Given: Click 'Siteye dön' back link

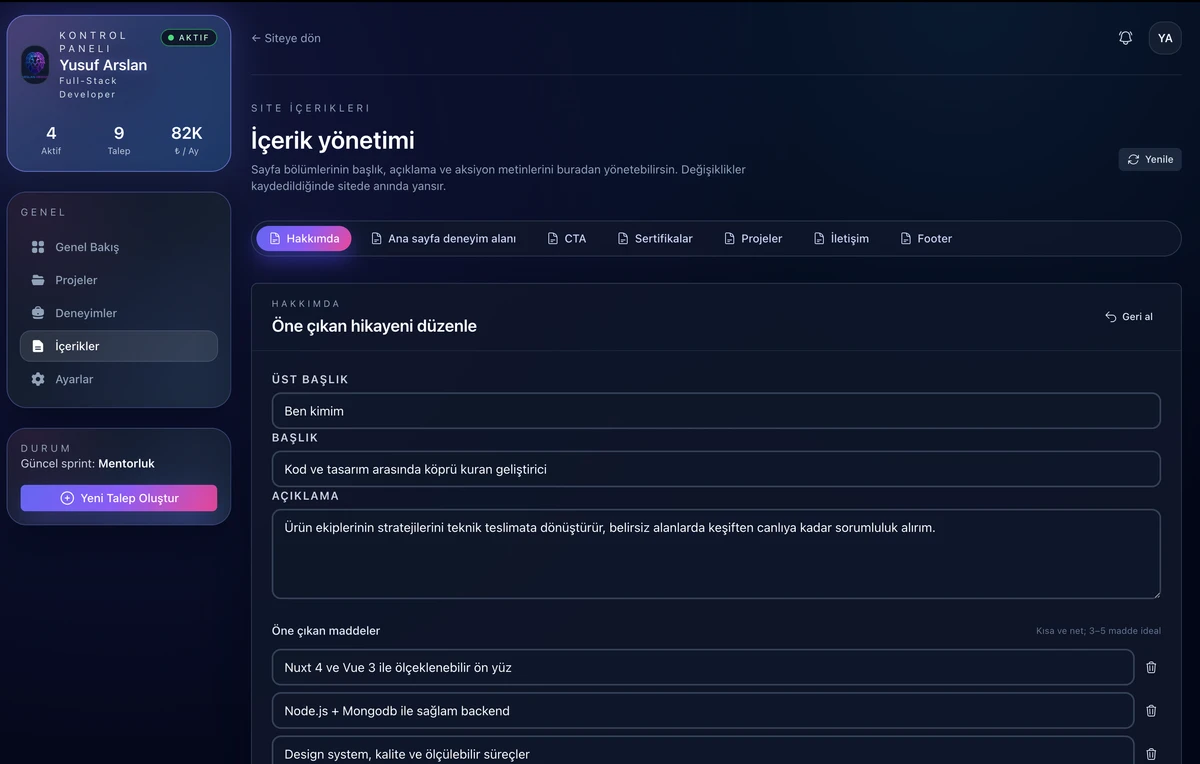Looking at the screenshot, I should [286, 38].
